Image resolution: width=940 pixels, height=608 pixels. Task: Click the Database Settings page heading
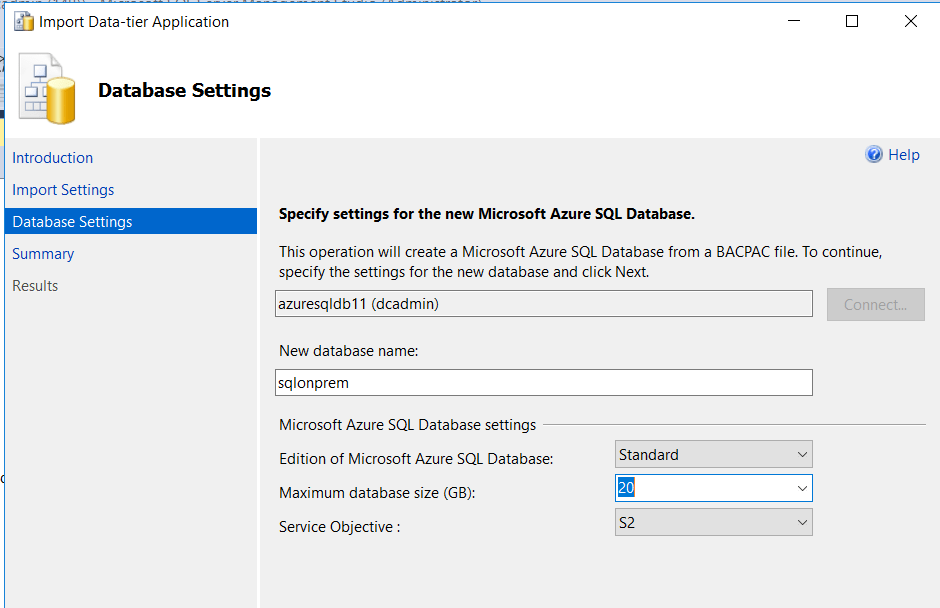(x=184, y=91)
